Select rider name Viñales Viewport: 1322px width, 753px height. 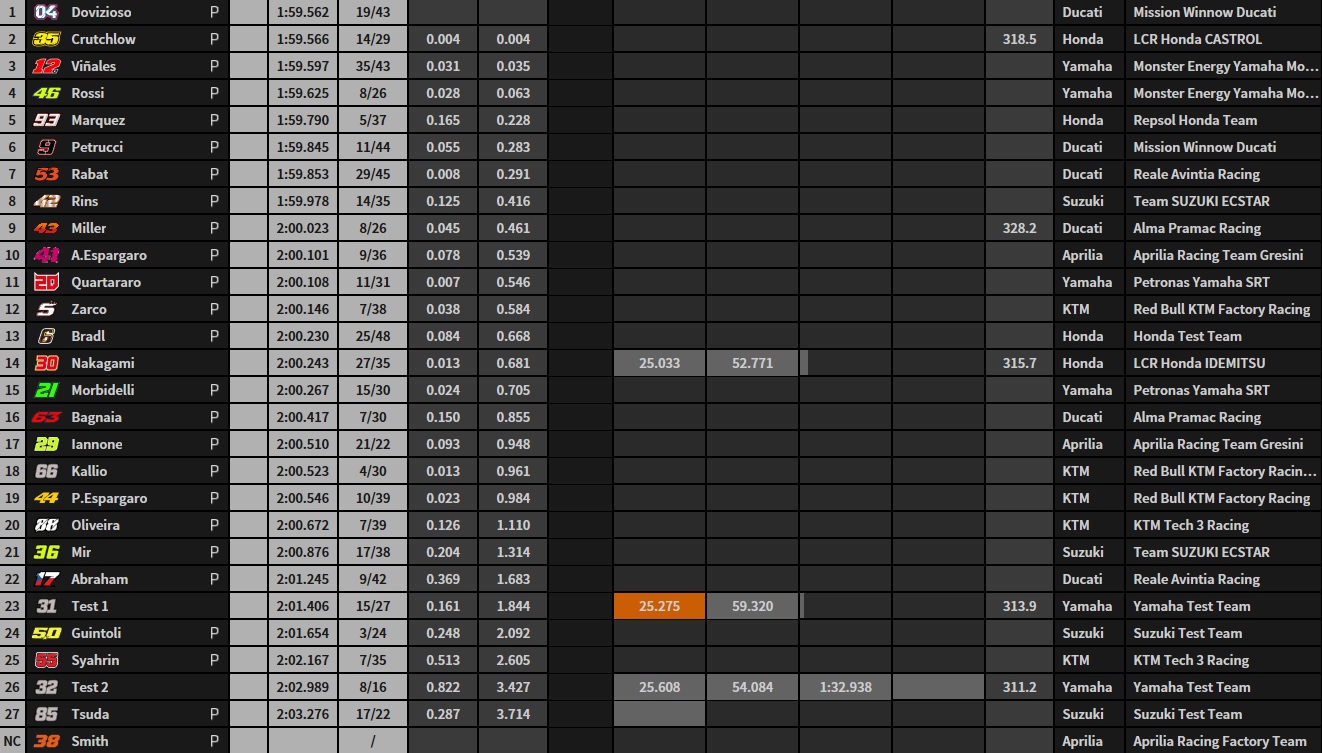tap(93, 66)
